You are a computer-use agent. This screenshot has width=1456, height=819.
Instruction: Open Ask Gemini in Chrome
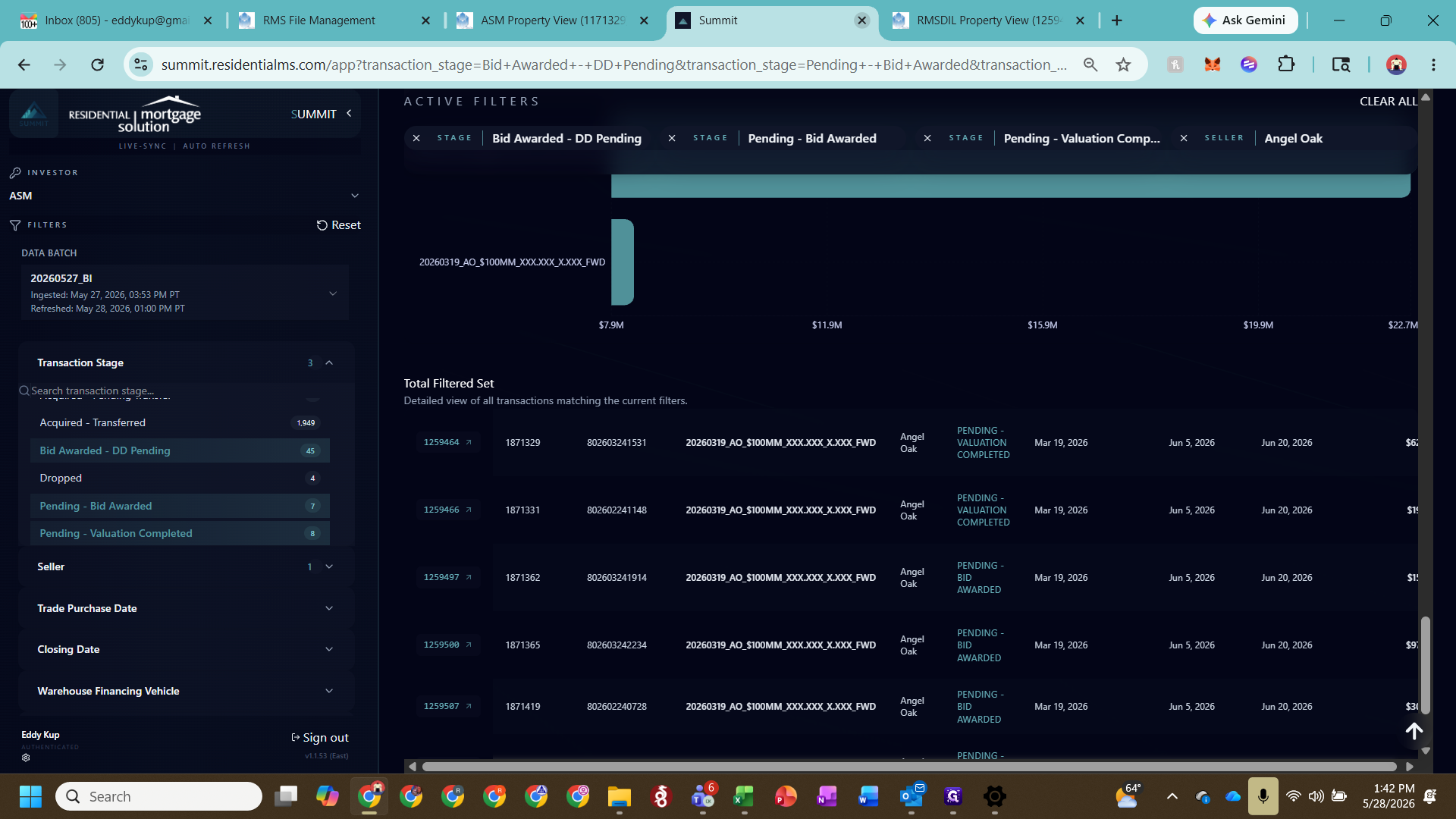point(1246,20)
